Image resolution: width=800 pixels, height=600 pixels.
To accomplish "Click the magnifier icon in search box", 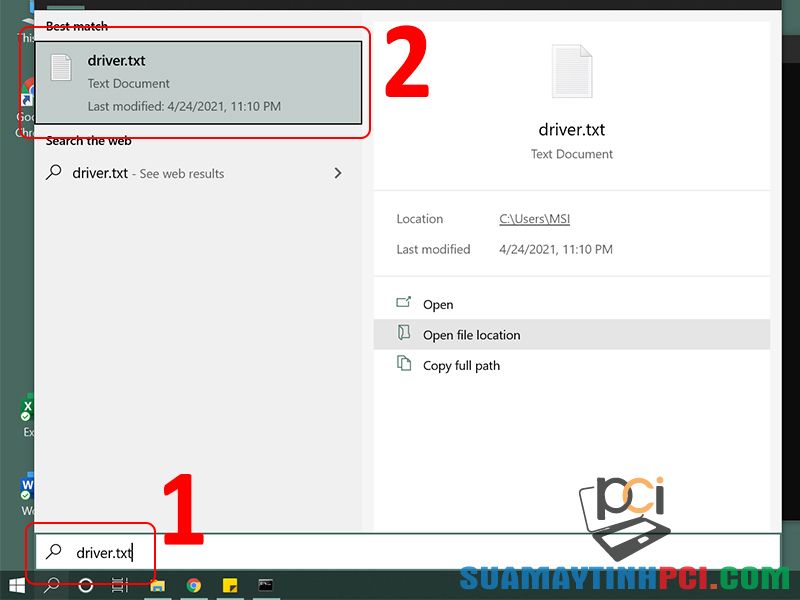I will tap(54, 552).
